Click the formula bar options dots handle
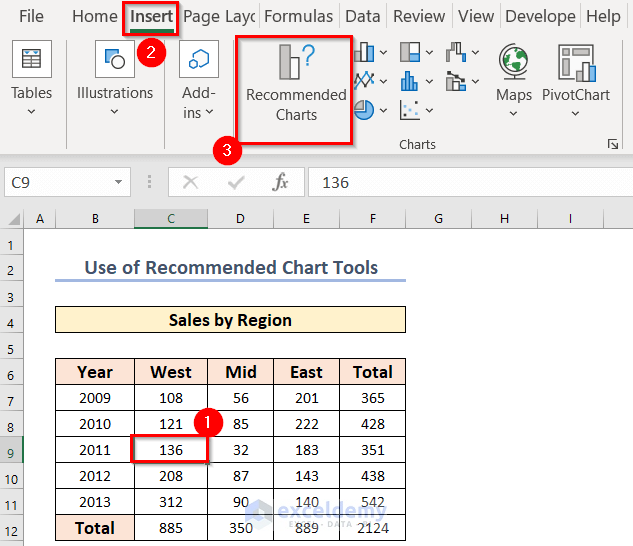 coord(149,182)
